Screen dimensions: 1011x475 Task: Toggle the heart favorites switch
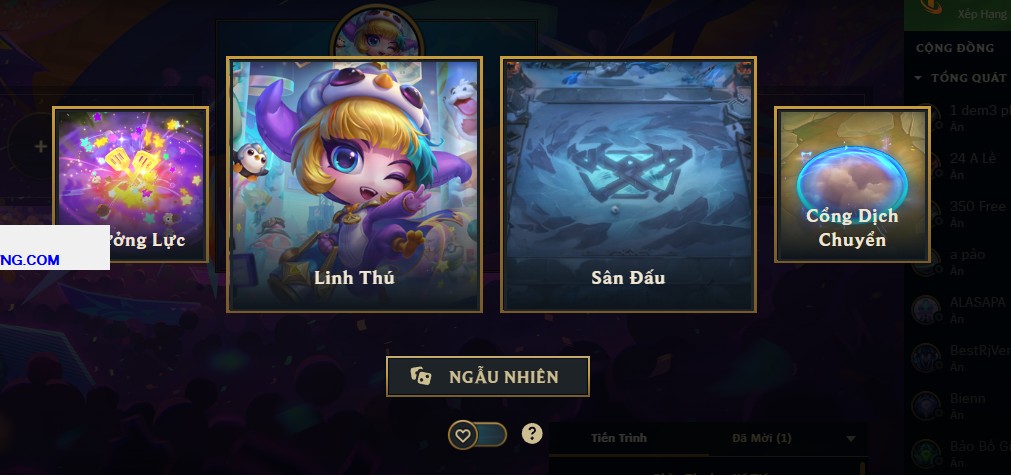click(x=478, y=435)
